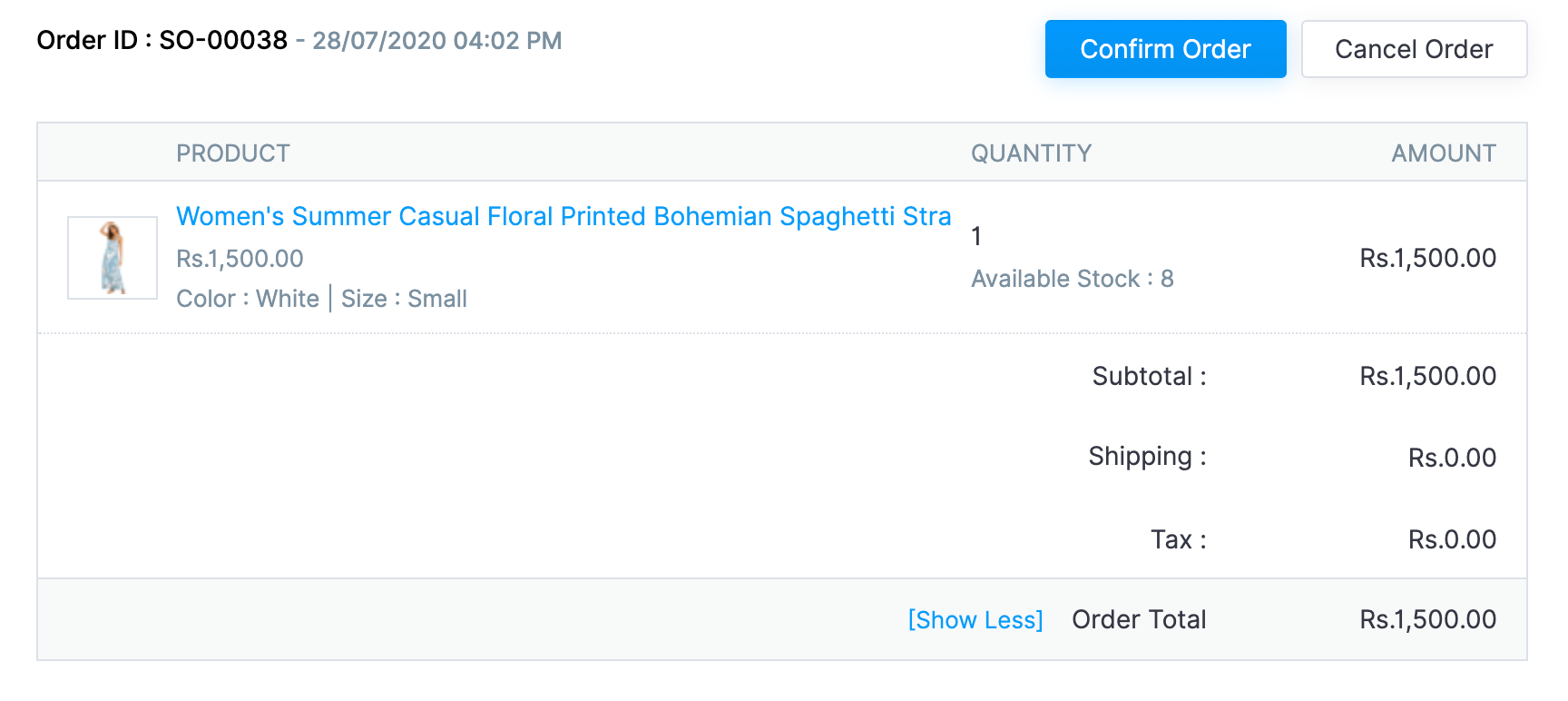This screenshot has width=1568, height=701.
Task: Click the PRODUCT column header
Action: click(x=233, y=153)
